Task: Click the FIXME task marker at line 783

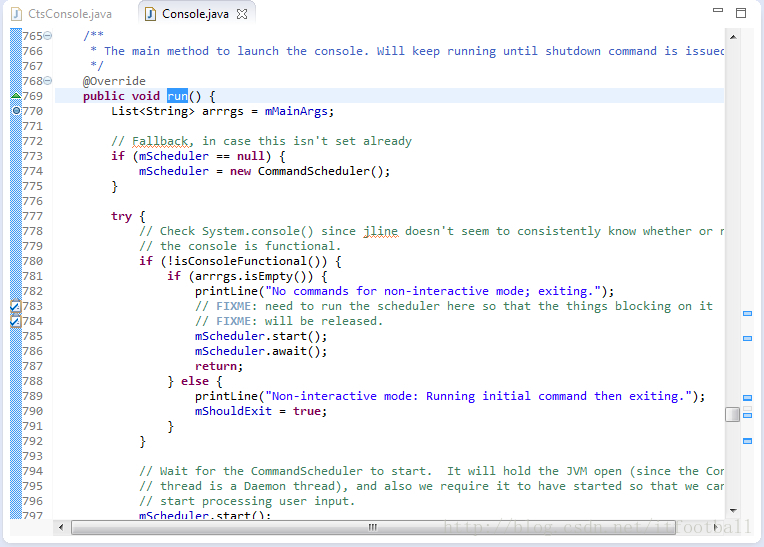Action: pos(16,306)
